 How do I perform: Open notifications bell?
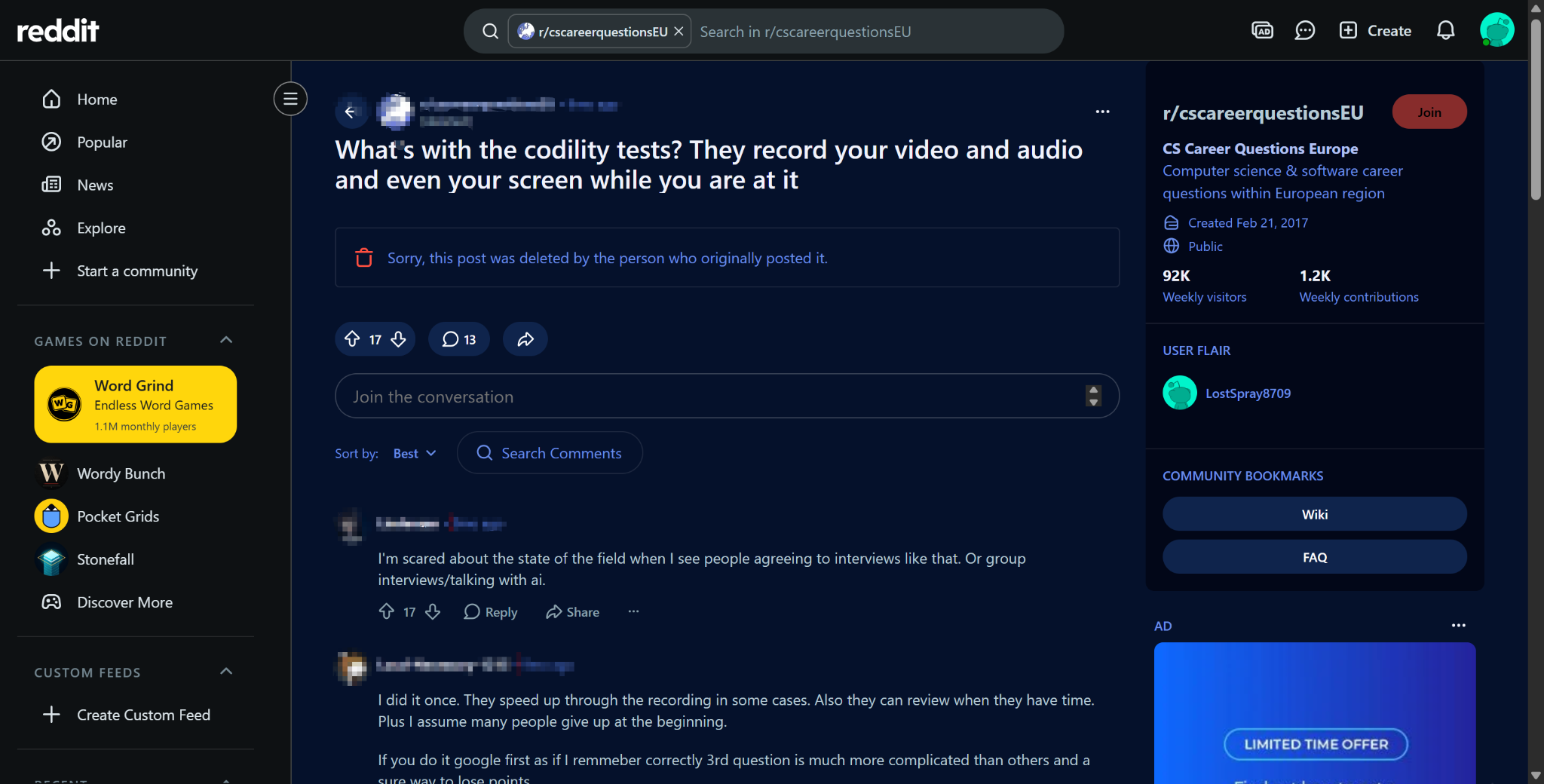click(1445, 30)
